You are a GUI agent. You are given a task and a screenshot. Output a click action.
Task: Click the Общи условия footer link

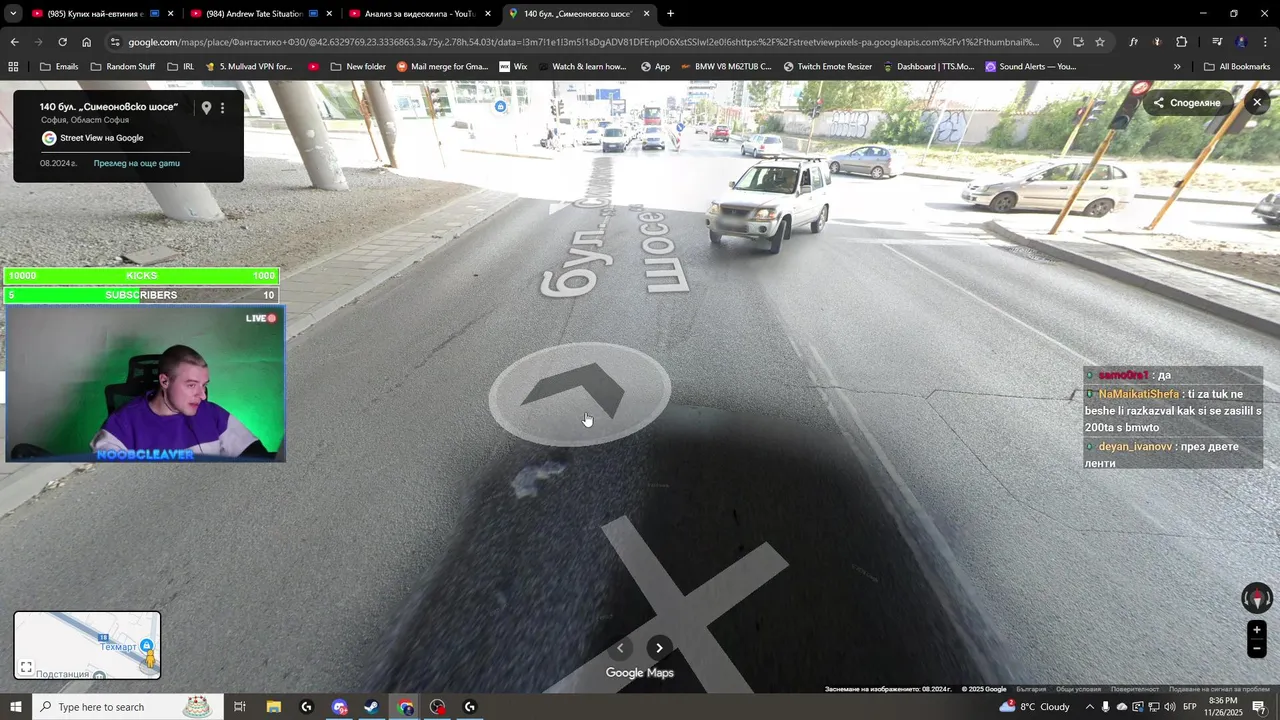(x=1078, y=689)
